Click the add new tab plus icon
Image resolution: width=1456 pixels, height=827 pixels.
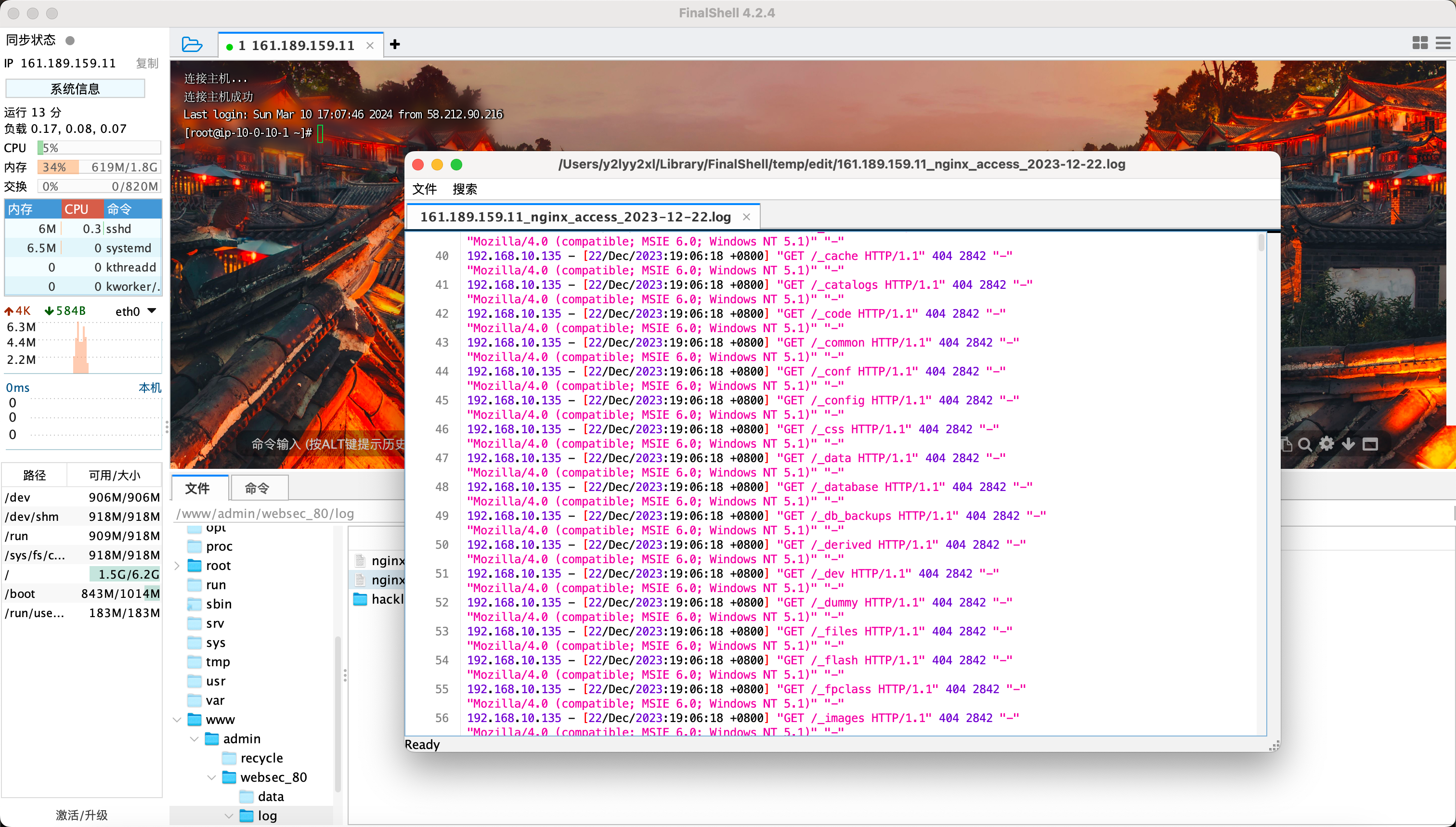pos(395,44)
